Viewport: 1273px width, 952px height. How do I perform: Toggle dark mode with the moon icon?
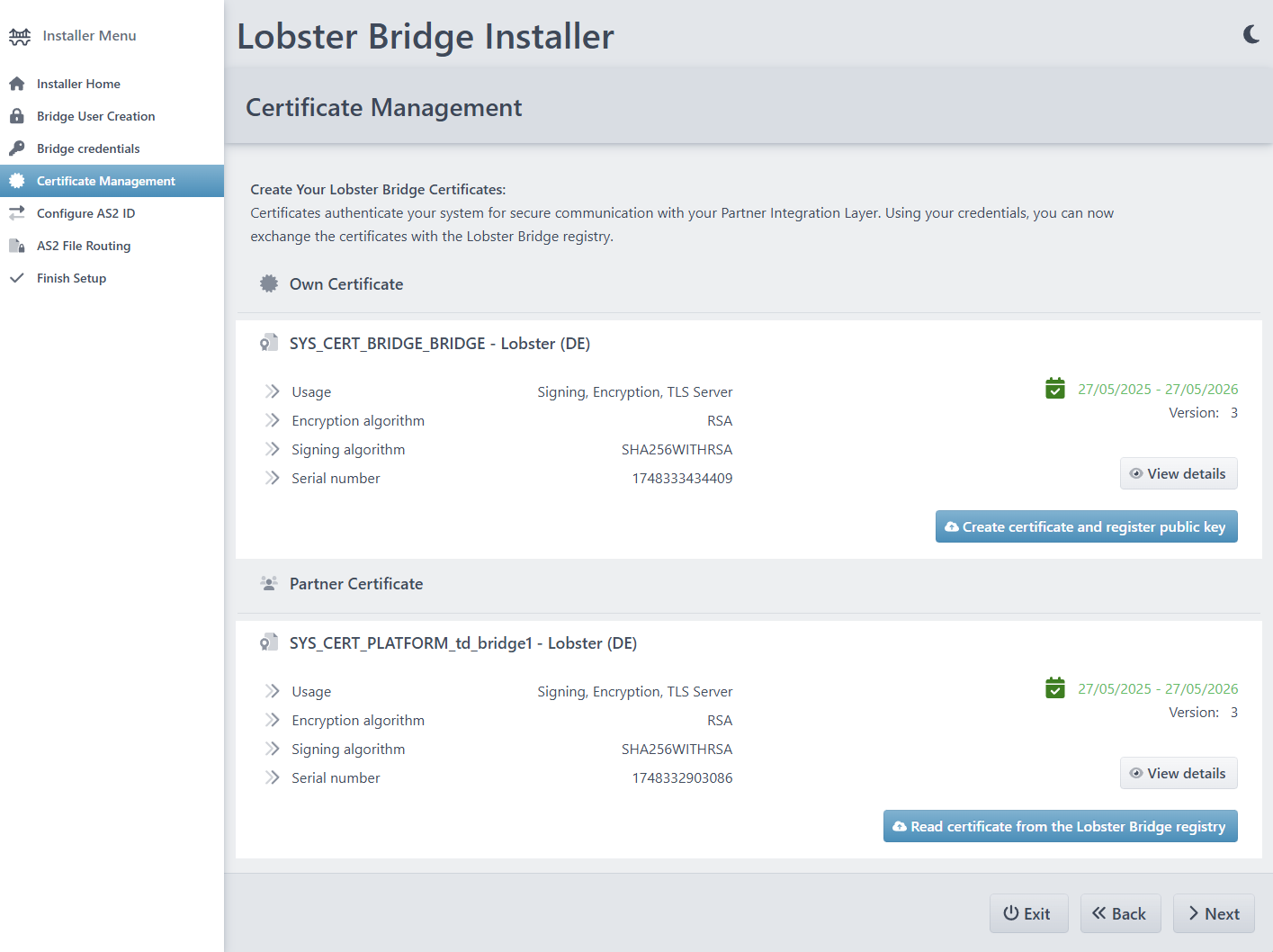pos(1251,34)
